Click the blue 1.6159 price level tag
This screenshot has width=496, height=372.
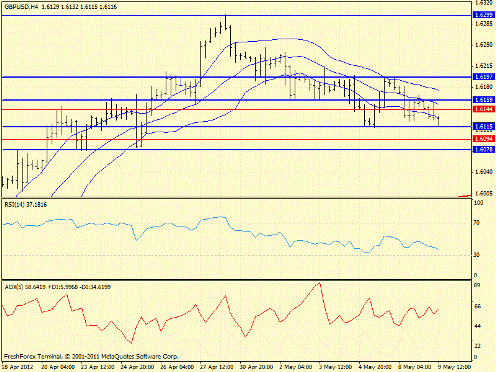pos(483,100)
